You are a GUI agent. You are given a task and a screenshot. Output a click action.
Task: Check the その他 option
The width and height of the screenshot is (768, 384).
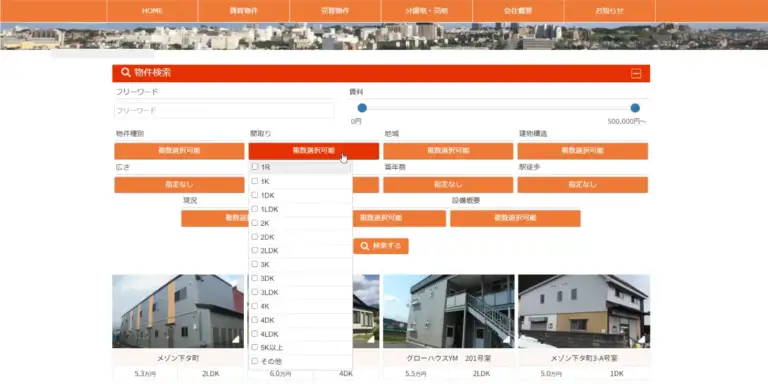point(255,361)
